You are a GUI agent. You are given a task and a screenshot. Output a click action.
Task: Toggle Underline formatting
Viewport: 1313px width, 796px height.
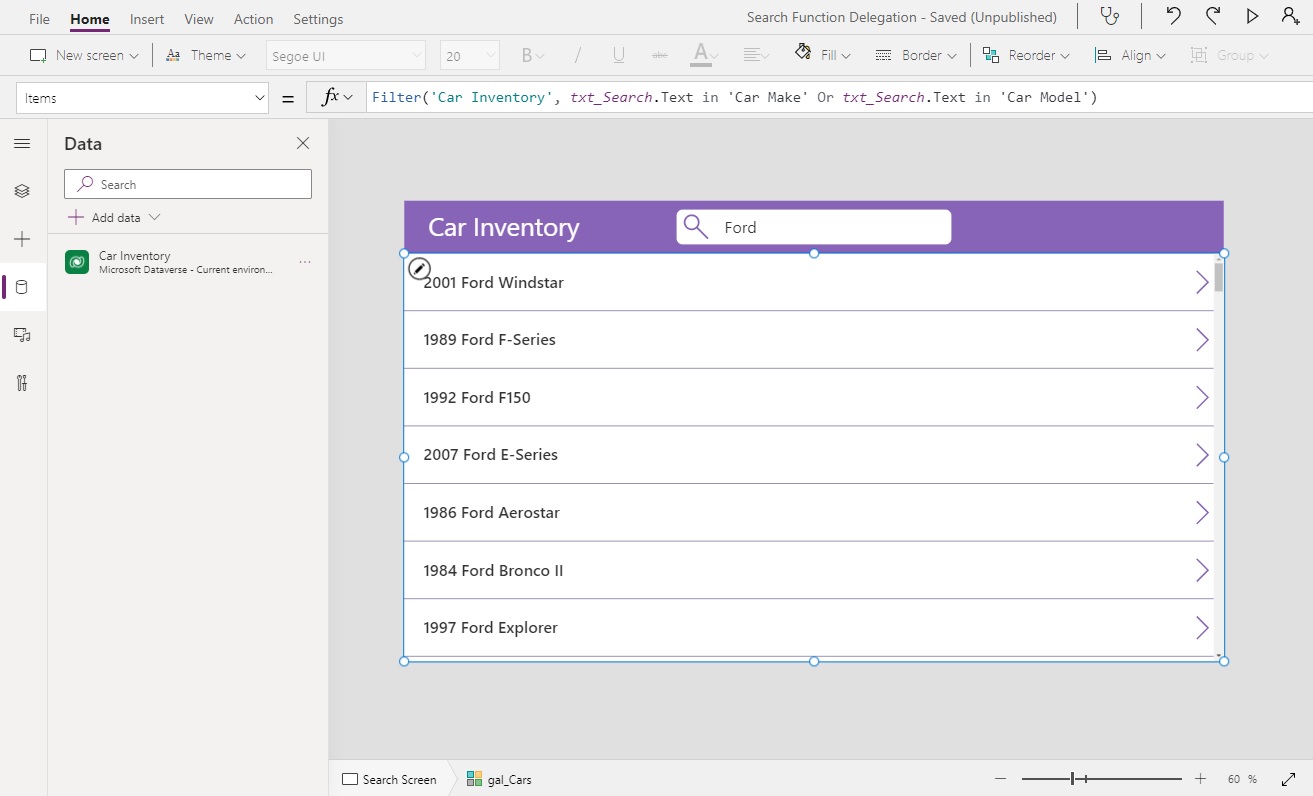618,54
